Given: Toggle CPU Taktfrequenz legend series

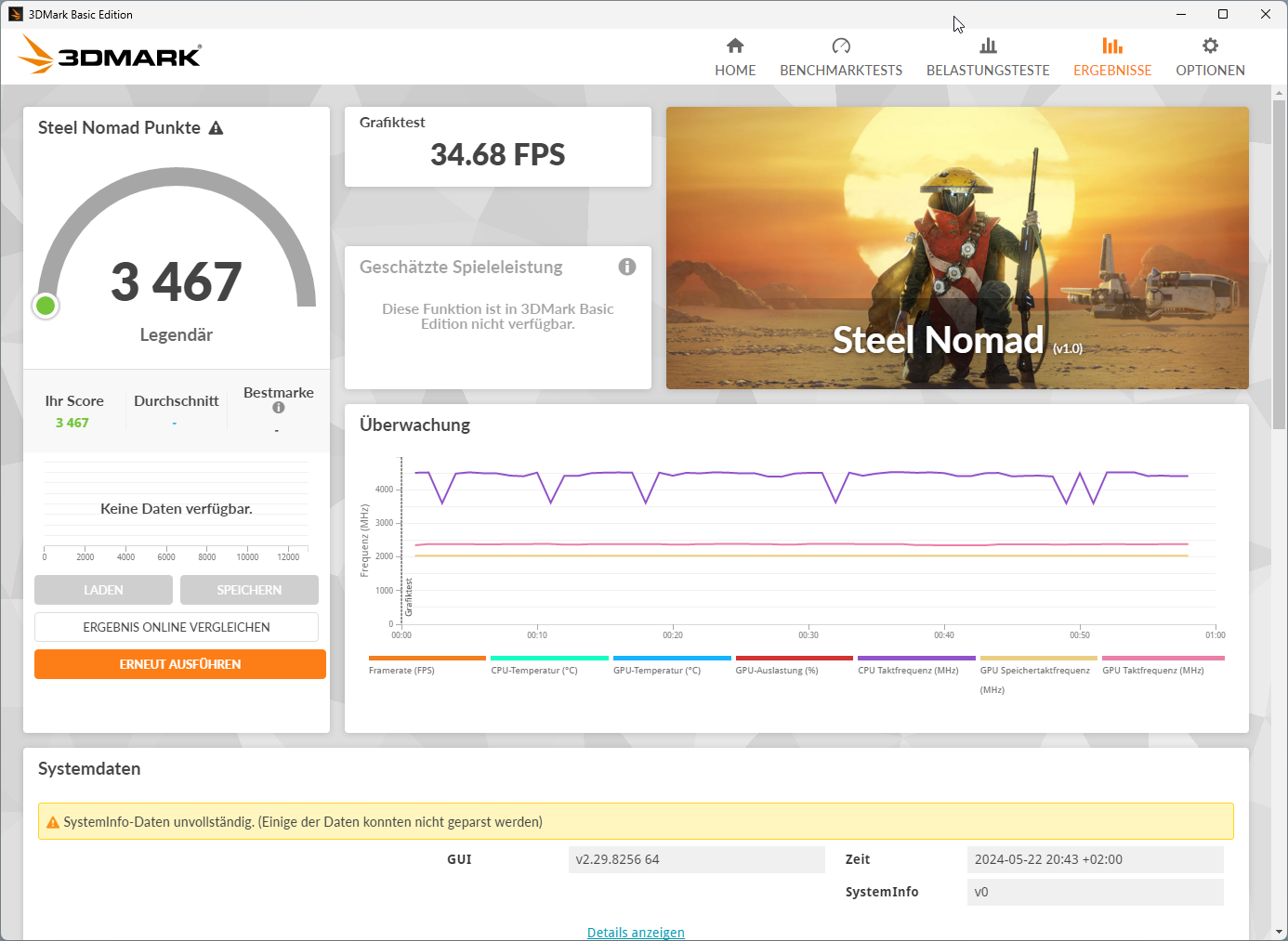Looking at the screenshot, I should tap(916, 665).
